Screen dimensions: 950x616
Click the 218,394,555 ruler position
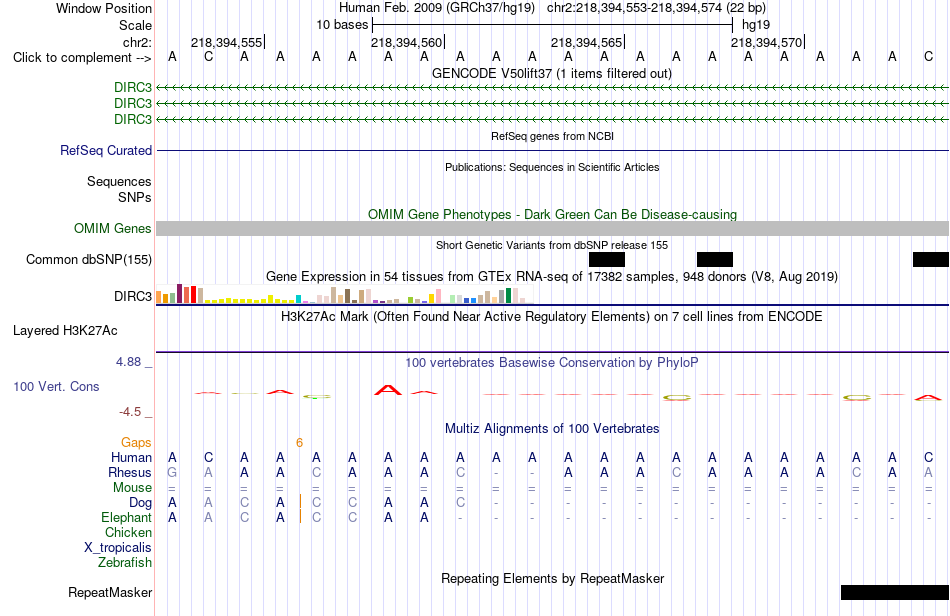click(227, 42)
